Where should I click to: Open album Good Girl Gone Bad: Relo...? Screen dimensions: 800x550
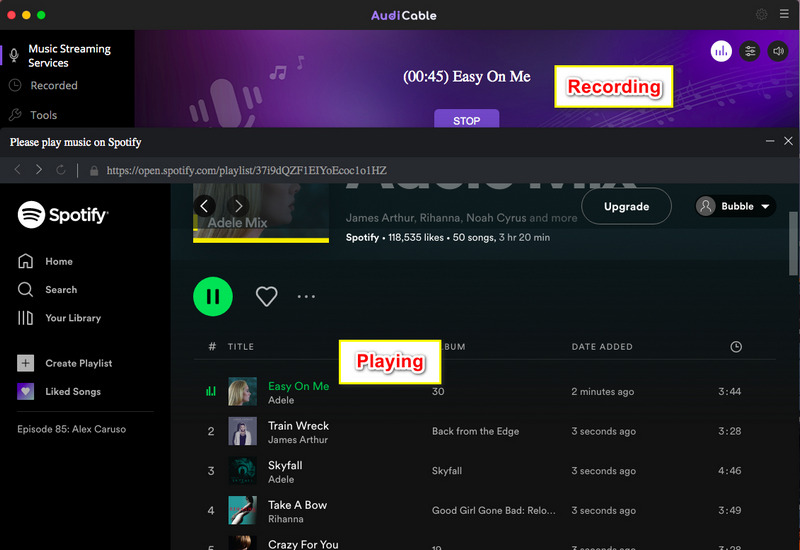pos(493,510)
